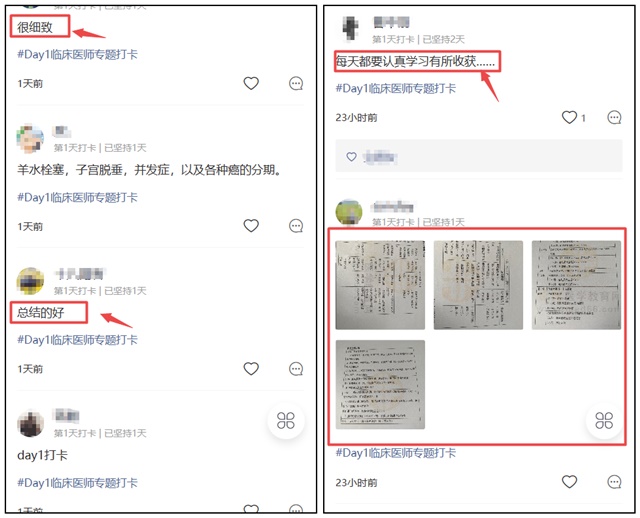Comment on the '羊水栓塞' post
640x518 pixels.
[x=296, y=226]
